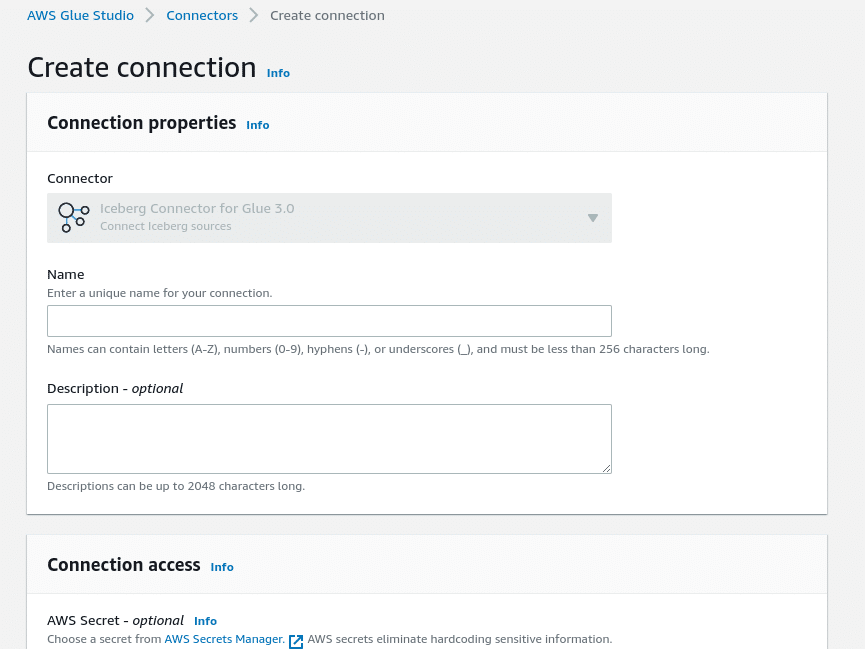Image resolution: width=865 pixels, height=649 pixels.
Task: Focus the connection Name input field
Action: click(x=329, y=321)
